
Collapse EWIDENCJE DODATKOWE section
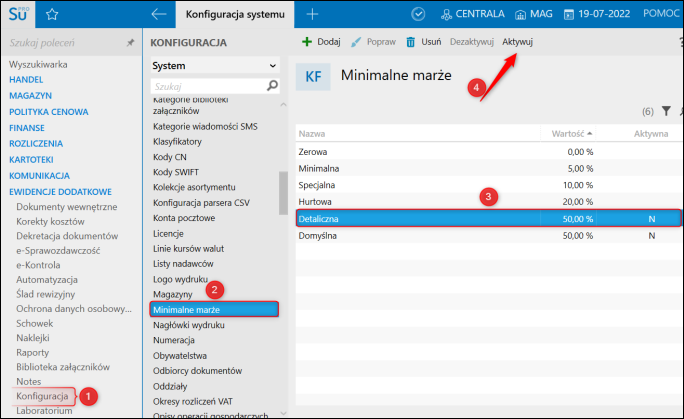click(x=61, y=192)
